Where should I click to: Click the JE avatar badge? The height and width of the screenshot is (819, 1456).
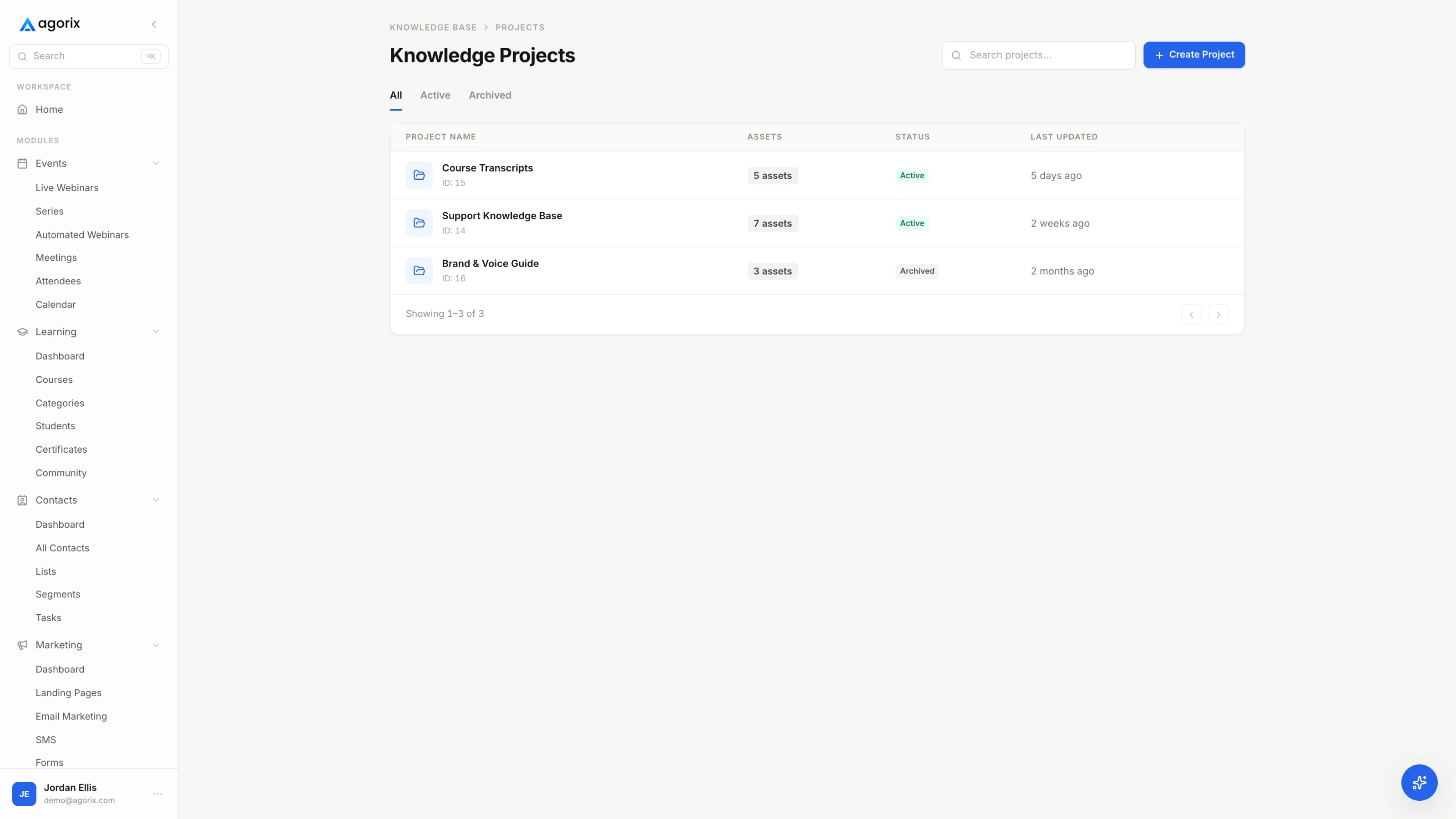click(24, 794)
